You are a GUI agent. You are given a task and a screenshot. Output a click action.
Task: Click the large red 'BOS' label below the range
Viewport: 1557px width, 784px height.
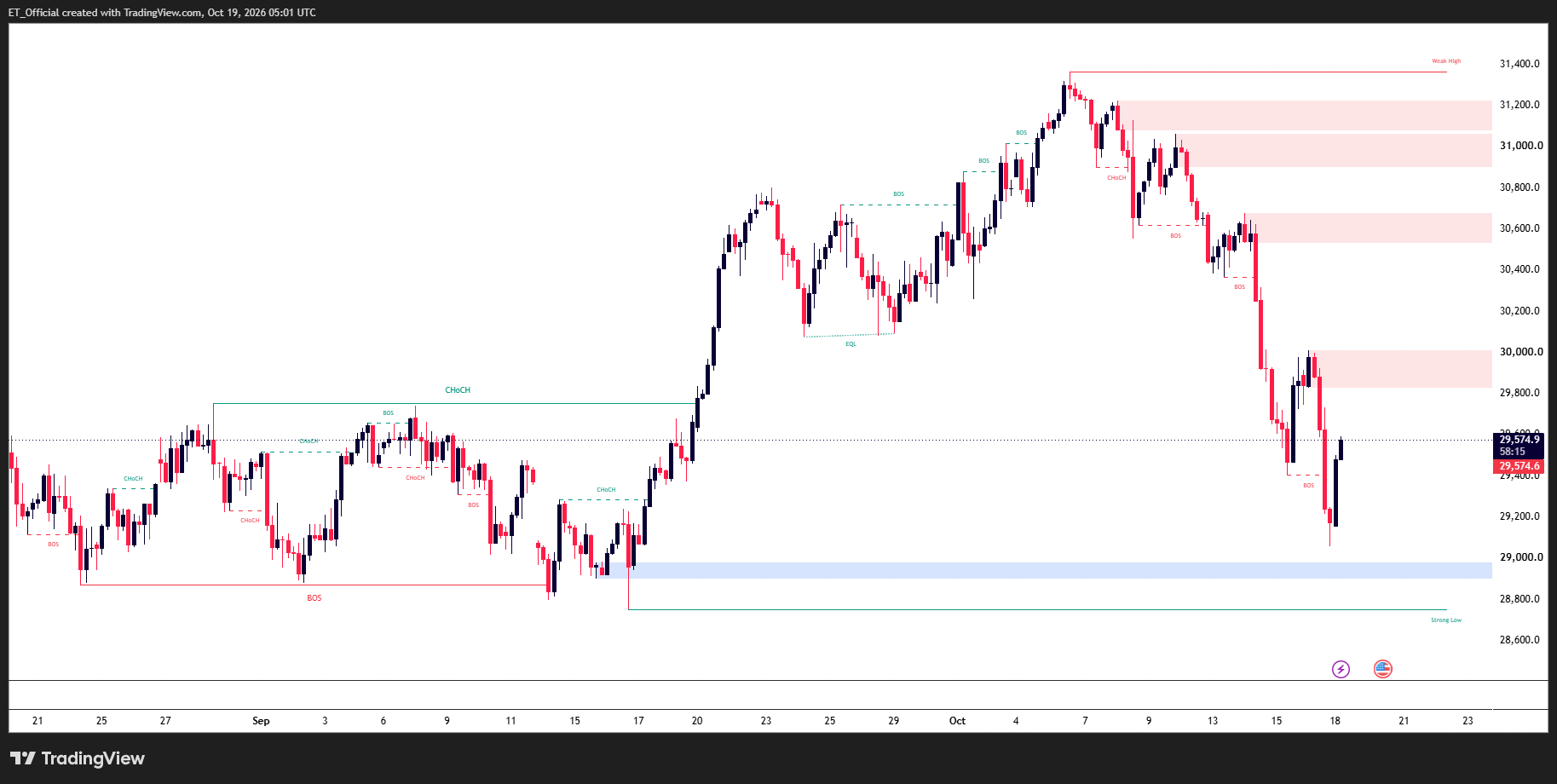[x=314, y=598]
